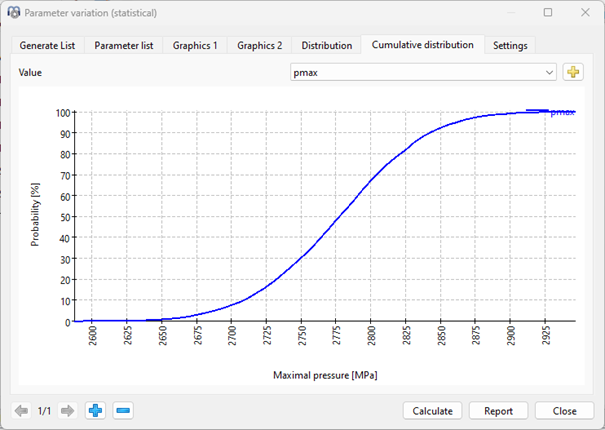This screenshot has height=430, width=605.
Task: Open the Parameter list tab
Action: [x=125, y=46]
